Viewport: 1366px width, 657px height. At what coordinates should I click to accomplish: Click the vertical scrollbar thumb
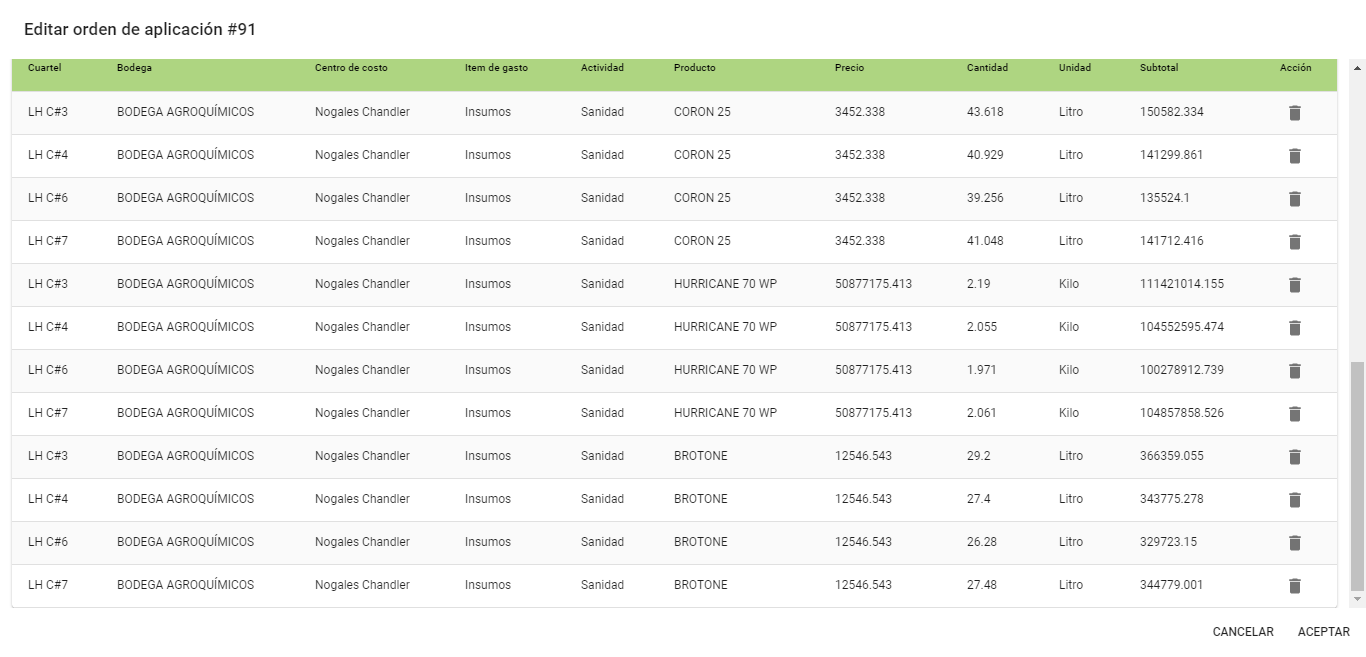1357,476
